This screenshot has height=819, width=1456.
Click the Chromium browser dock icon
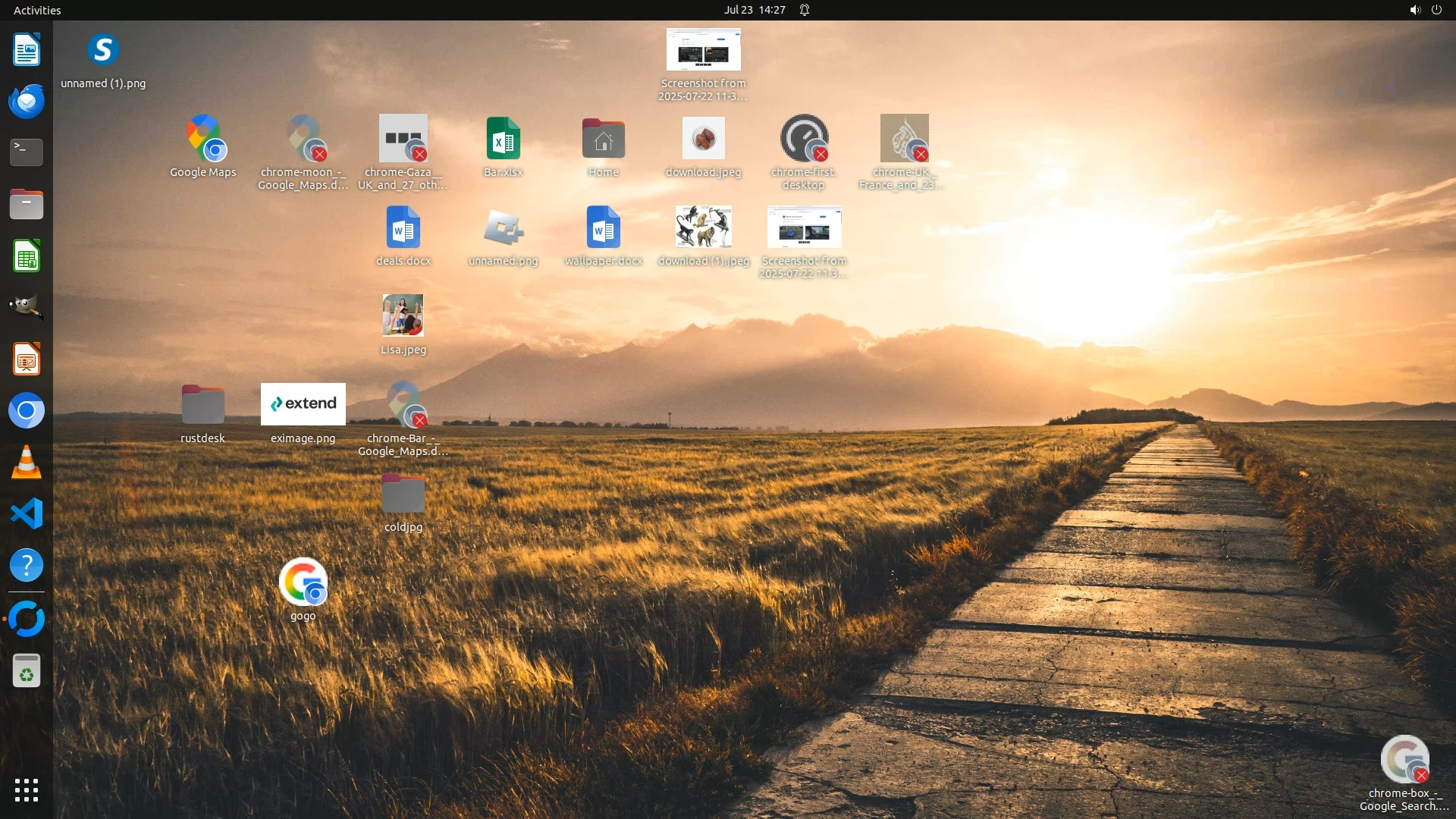click(27, 411)
